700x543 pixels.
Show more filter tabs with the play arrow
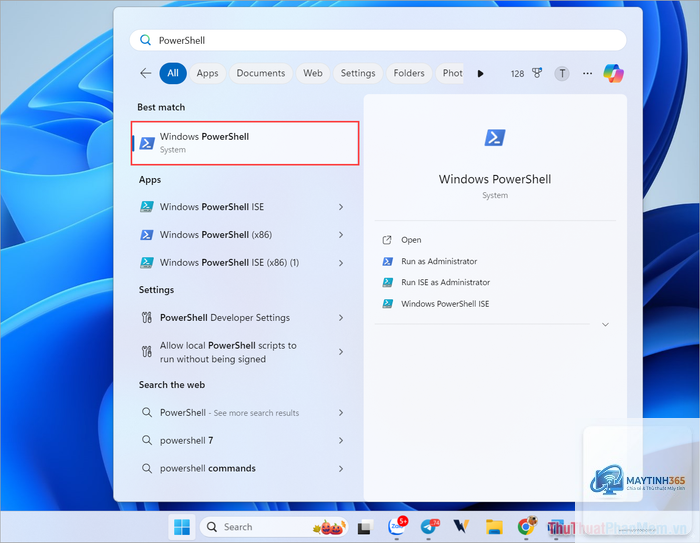coord(480,74)
